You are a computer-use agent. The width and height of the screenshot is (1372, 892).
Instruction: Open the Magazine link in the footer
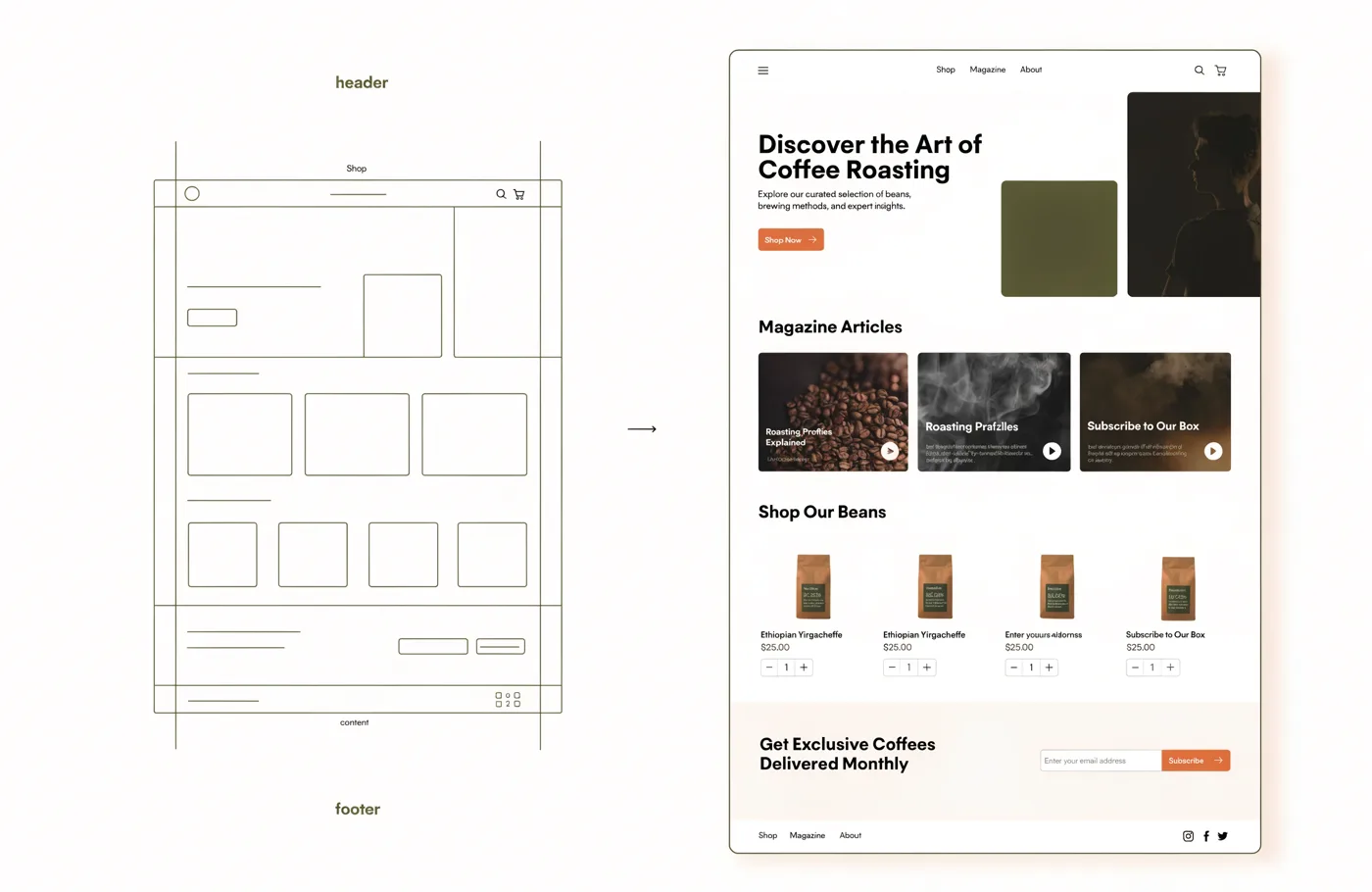pyautogui.click(x=808, y=835)
